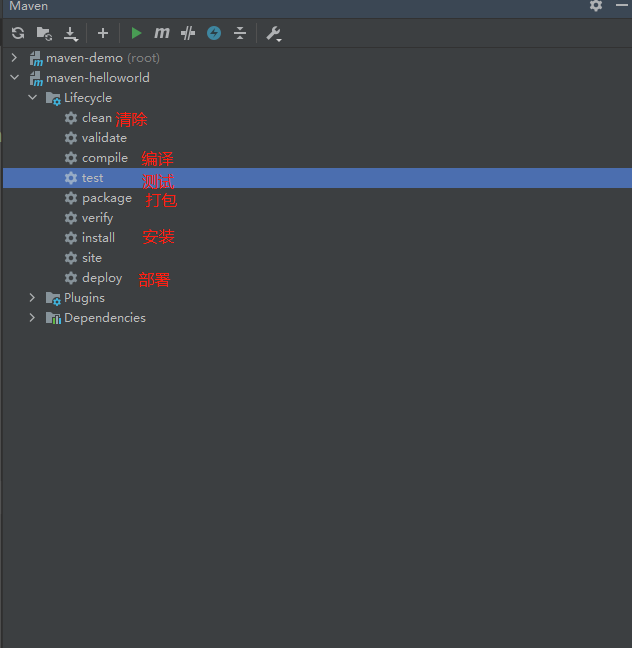The width and height of the screenshot is (632, 648).
Task: Execute Maven goal via m icon
Action: tap(162, 33)
